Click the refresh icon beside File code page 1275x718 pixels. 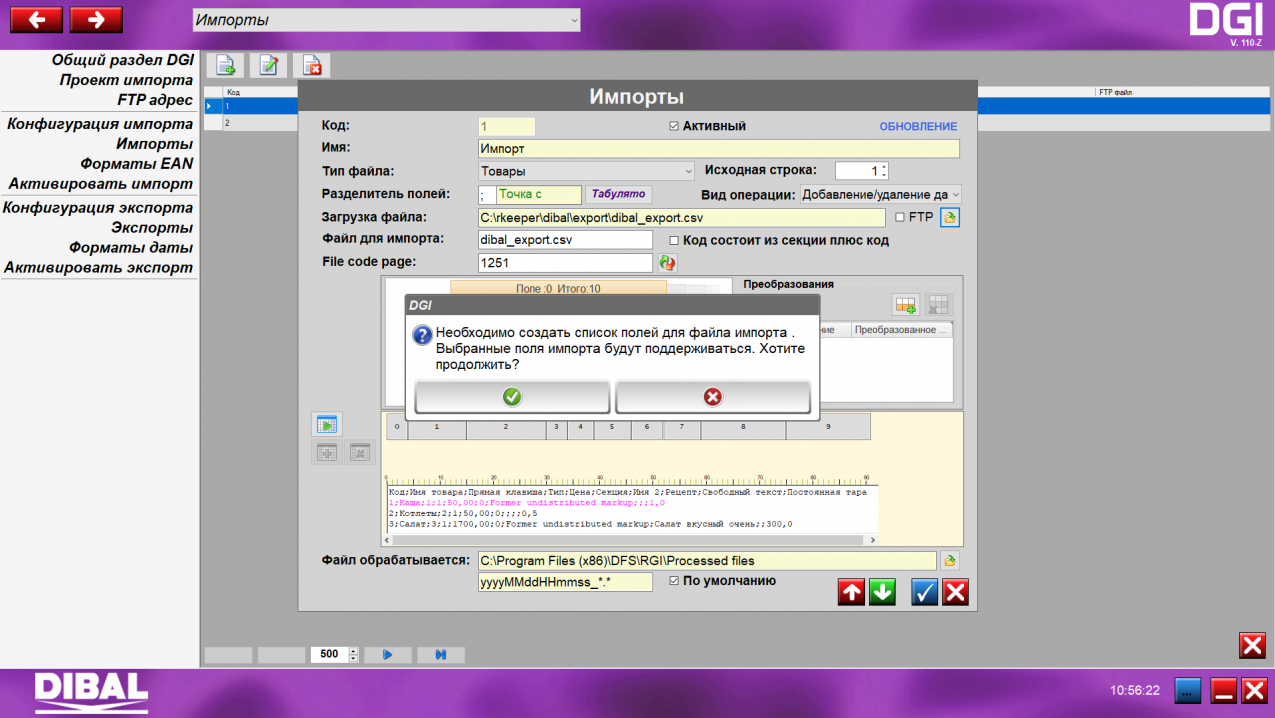click(667, 263)
